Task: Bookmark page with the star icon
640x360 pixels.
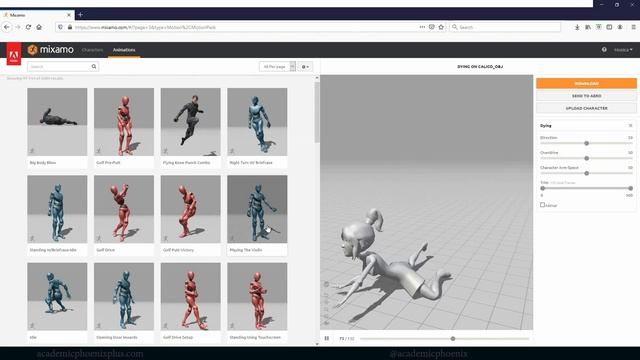Action: point(441,27)
